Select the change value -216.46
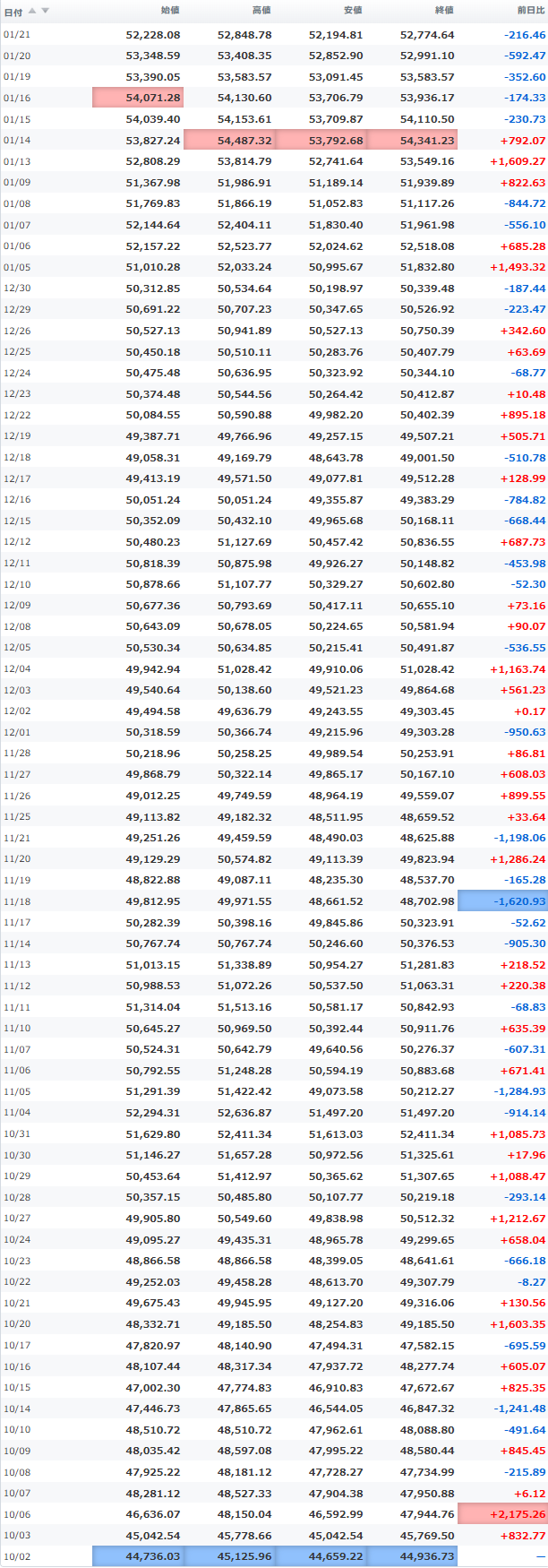The width and height of the screenshot is (548, 1568). click(526, 35)
